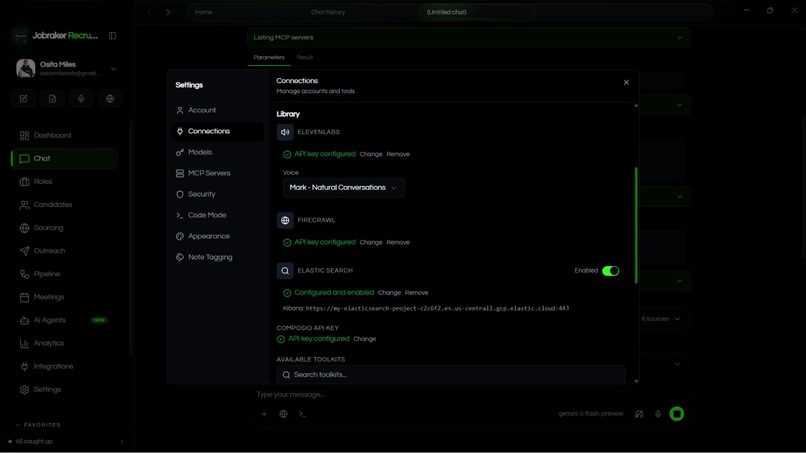Open Meetings in the sidebar
This screenshot has width=806, height=453.
pos(64,297)
